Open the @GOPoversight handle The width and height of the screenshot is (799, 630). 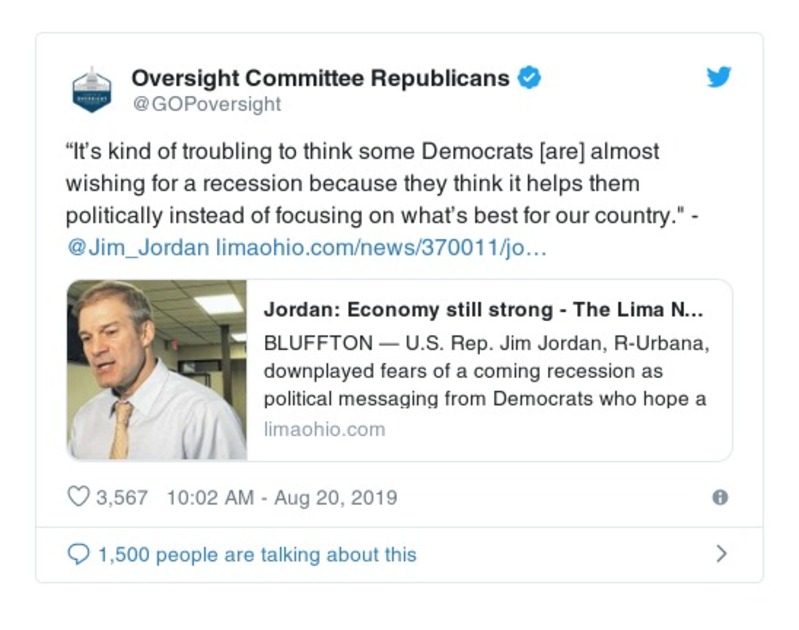point(206,104)
